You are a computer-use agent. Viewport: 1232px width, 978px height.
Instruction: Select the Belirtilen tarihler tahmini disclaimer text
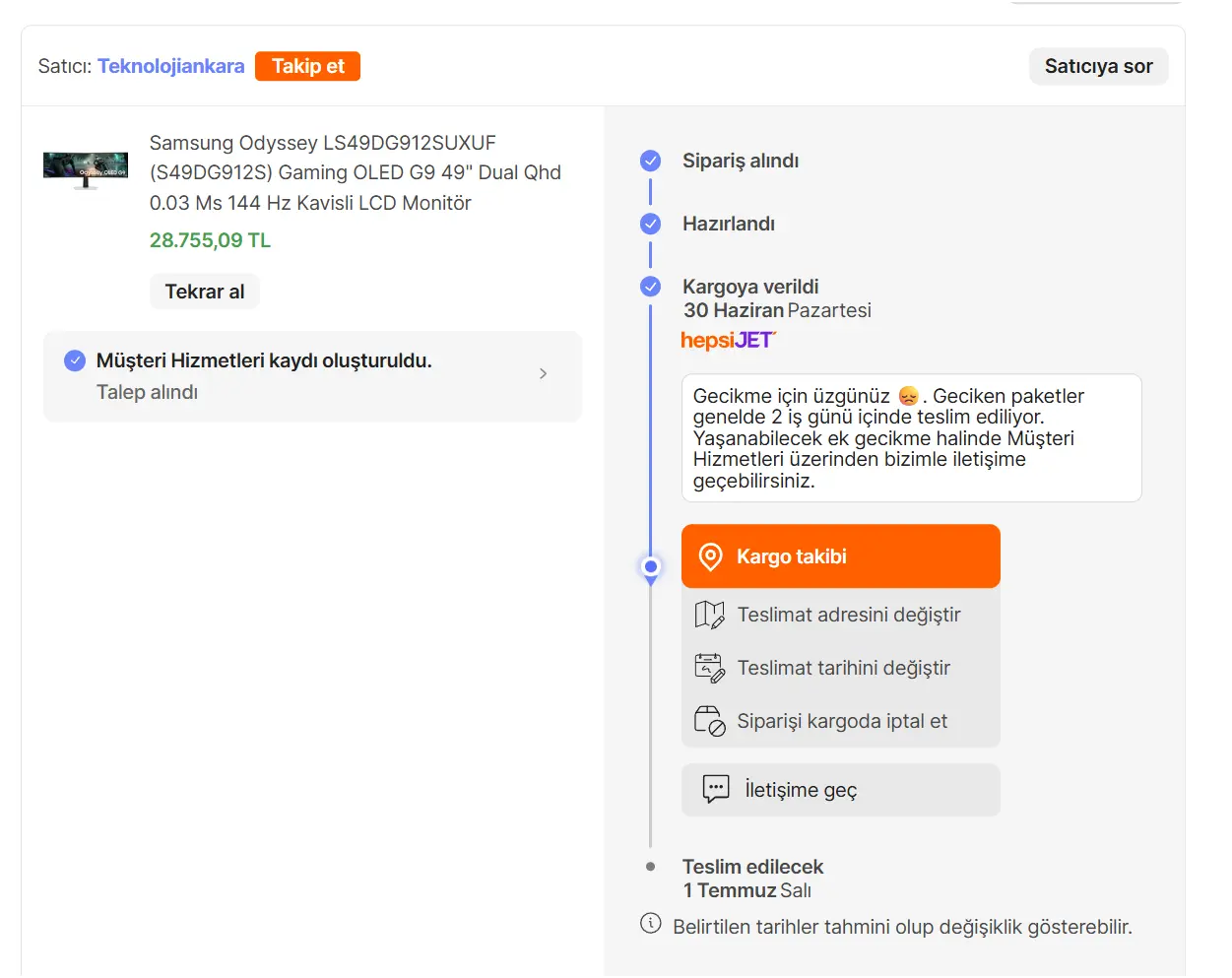coord(902,927)
